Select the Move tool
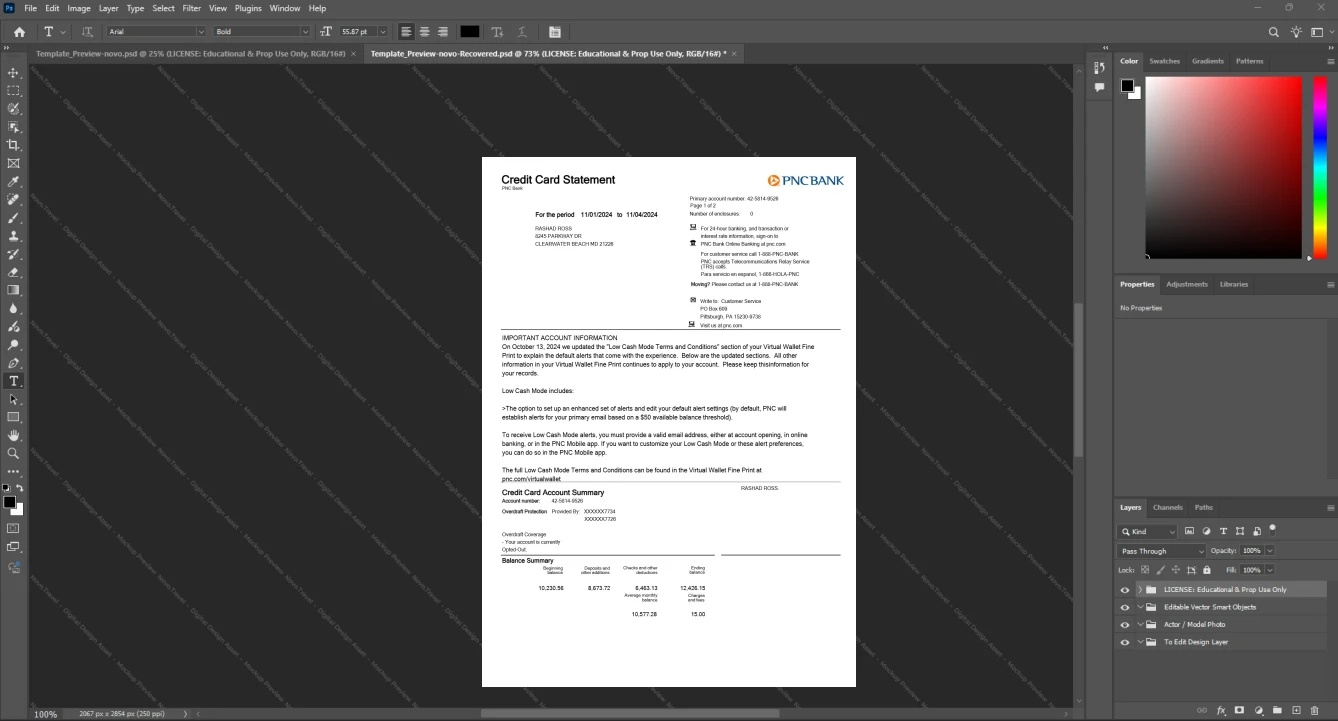The width and height of the screenshot is (1338, 721). click(x=14, y=73)
